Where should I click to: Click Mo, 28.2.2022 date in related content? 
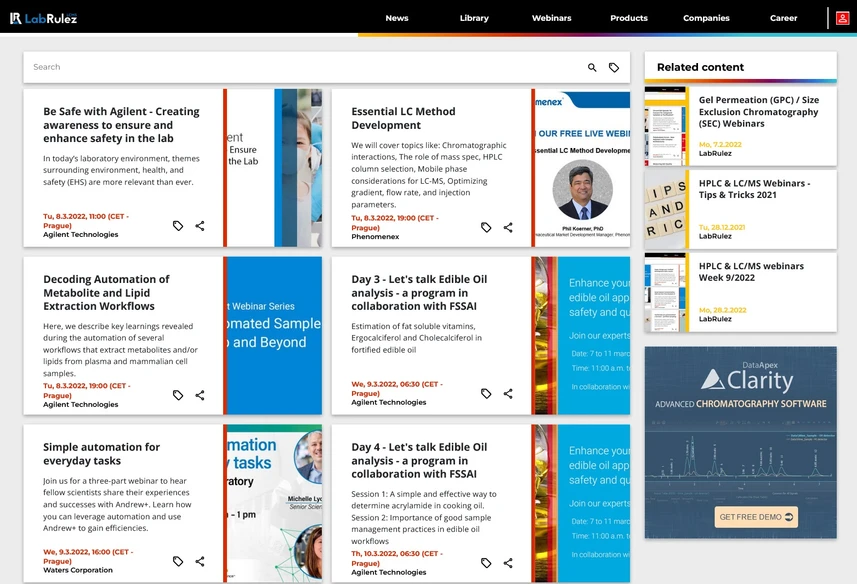[x=722, y=310]
